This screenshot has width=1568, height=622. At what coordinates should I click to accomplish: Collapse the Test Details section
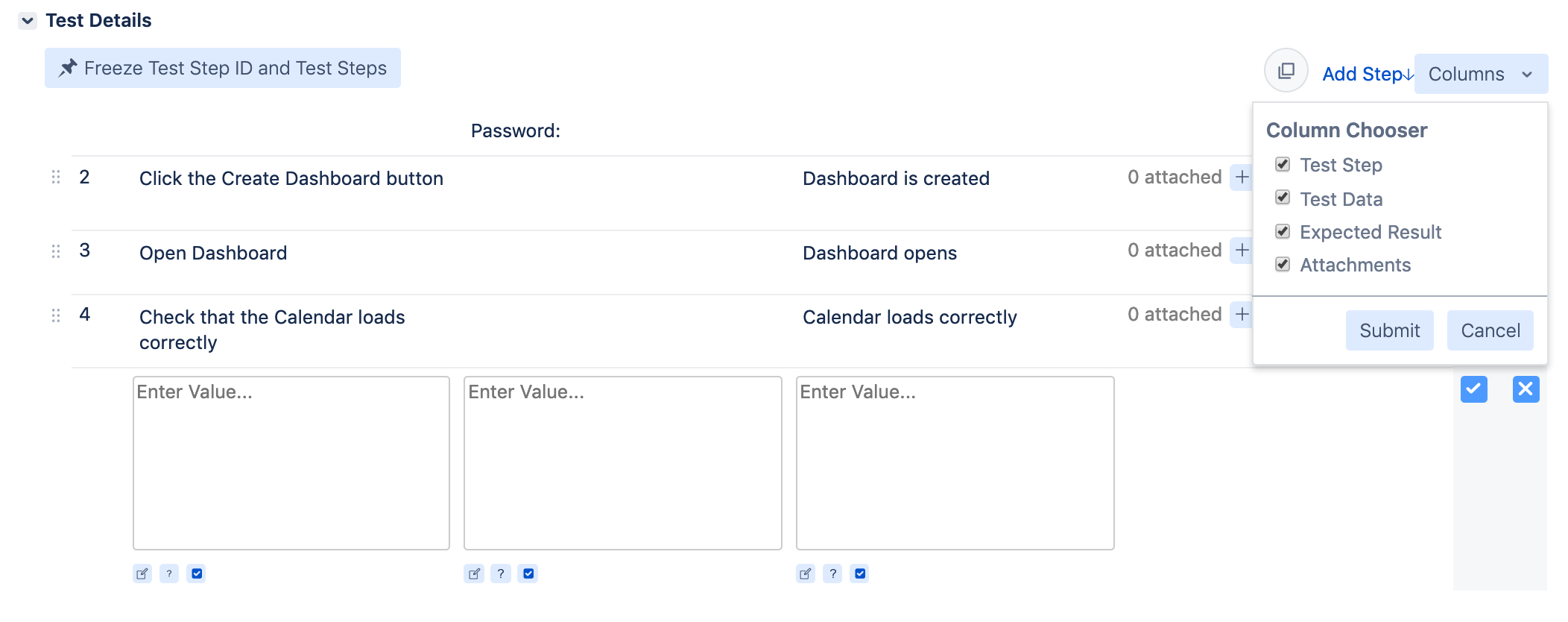[x=28, y=21]
